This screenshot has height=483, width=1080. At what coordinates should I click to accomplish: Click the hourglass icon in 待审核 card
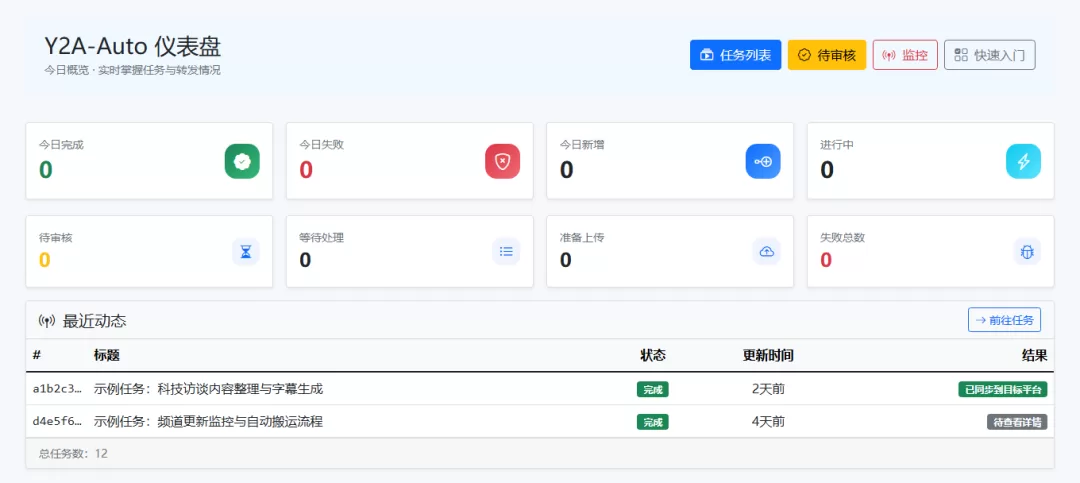click(246, 251)
